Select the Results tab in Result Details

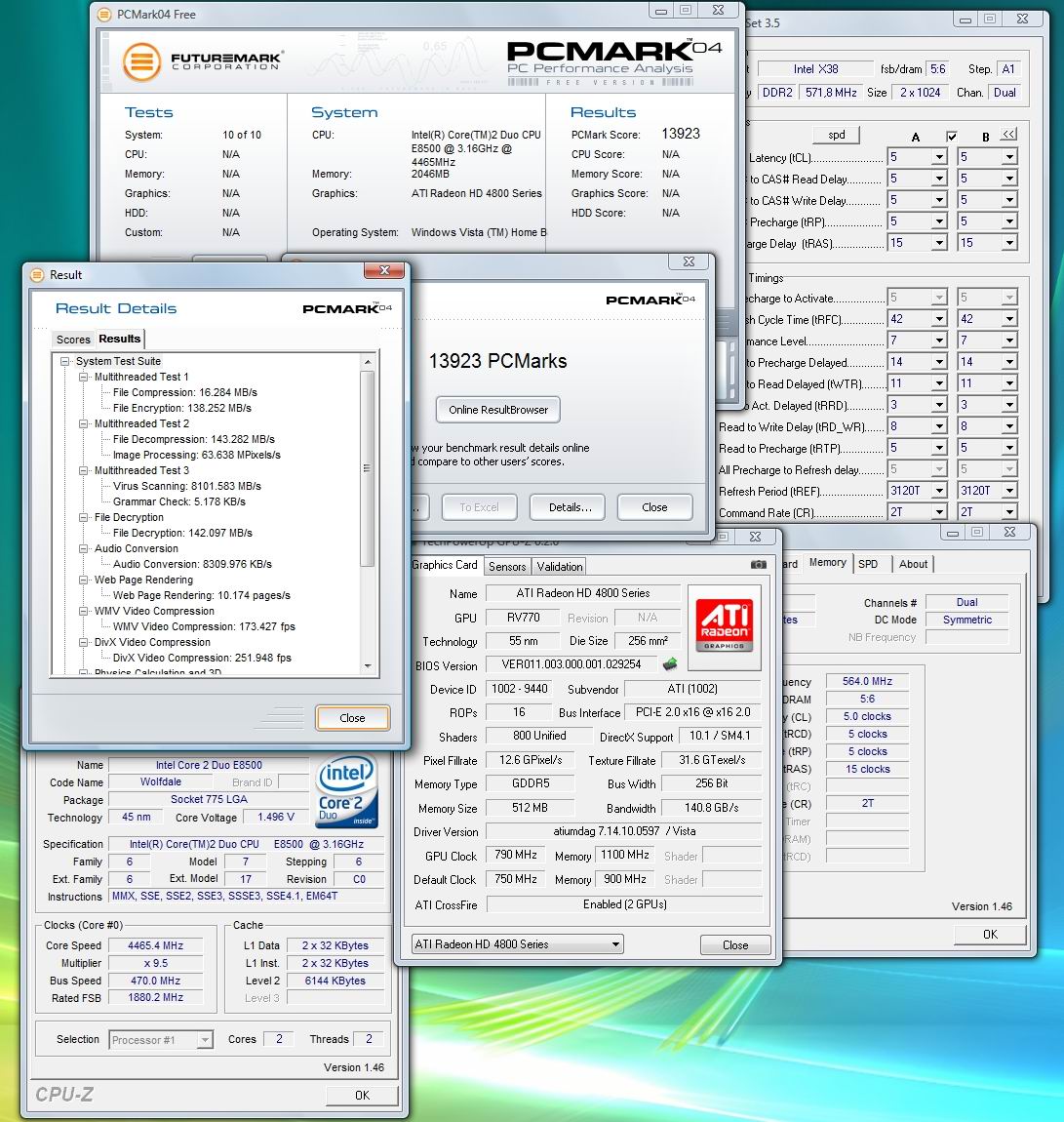119,339
